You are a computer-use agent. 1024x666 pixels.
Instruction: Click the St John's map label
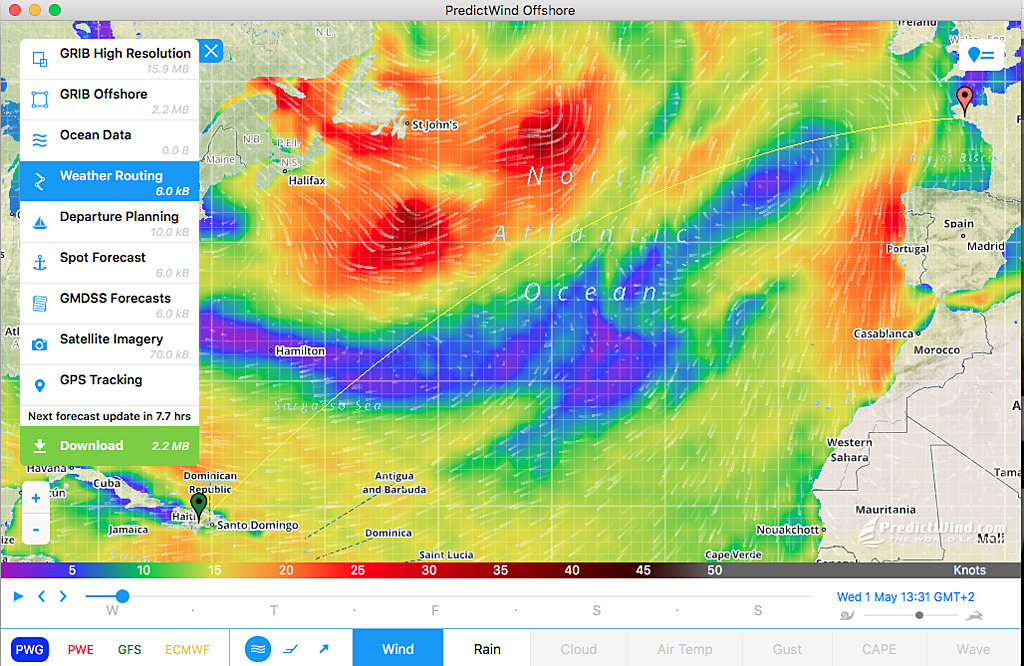click(435, 125)
